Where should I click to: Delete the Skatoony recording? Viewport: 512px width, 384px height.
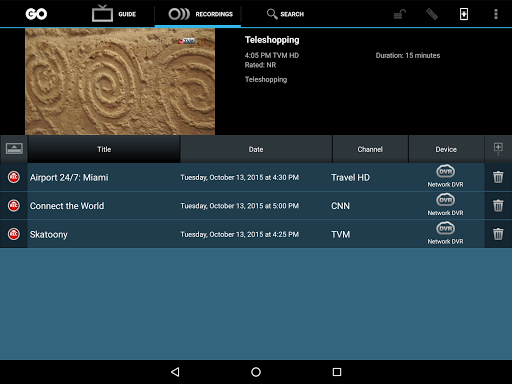click(x=498, y=234)
